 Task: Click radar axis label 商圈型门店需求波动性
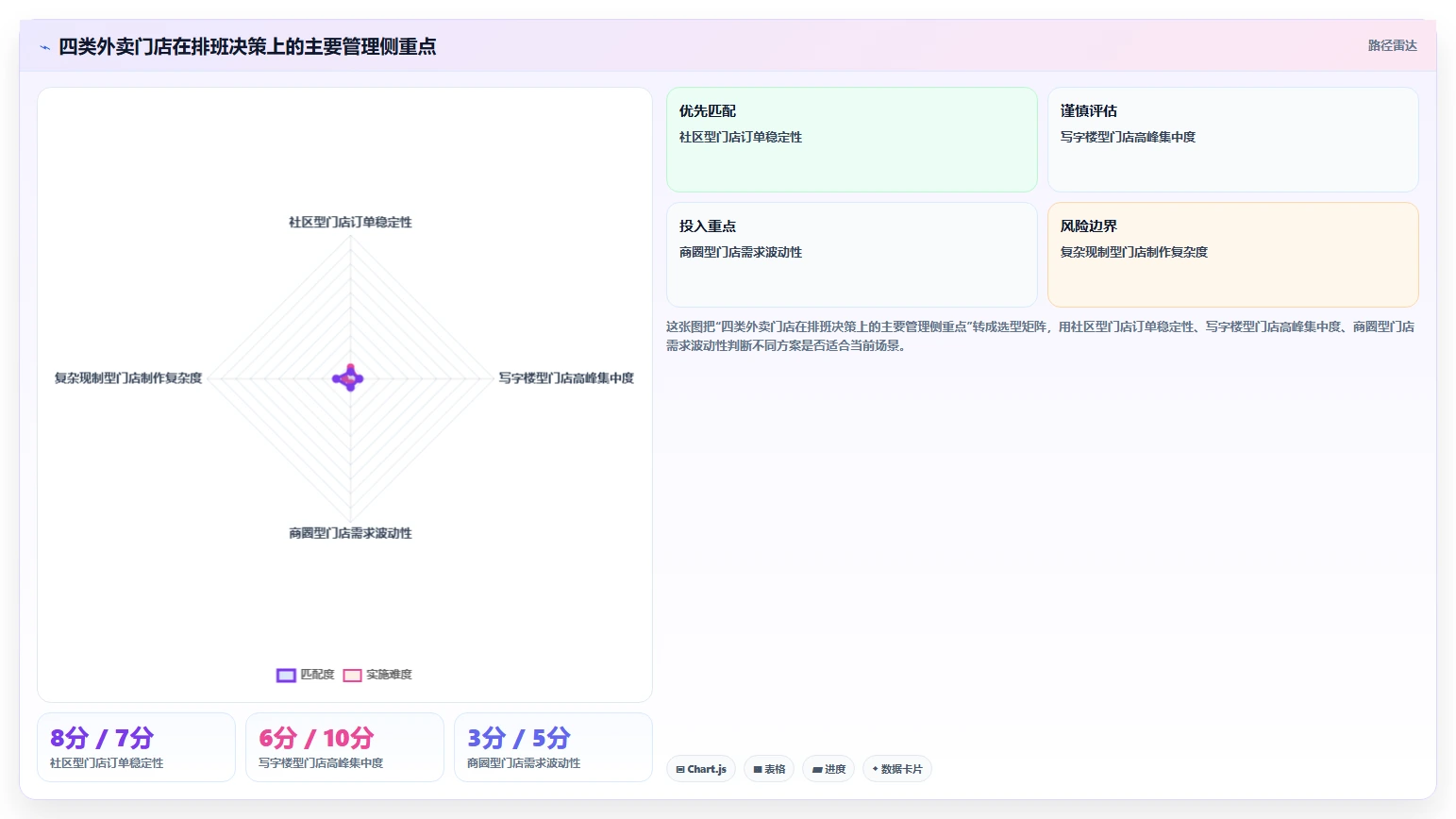pos(350,533)
